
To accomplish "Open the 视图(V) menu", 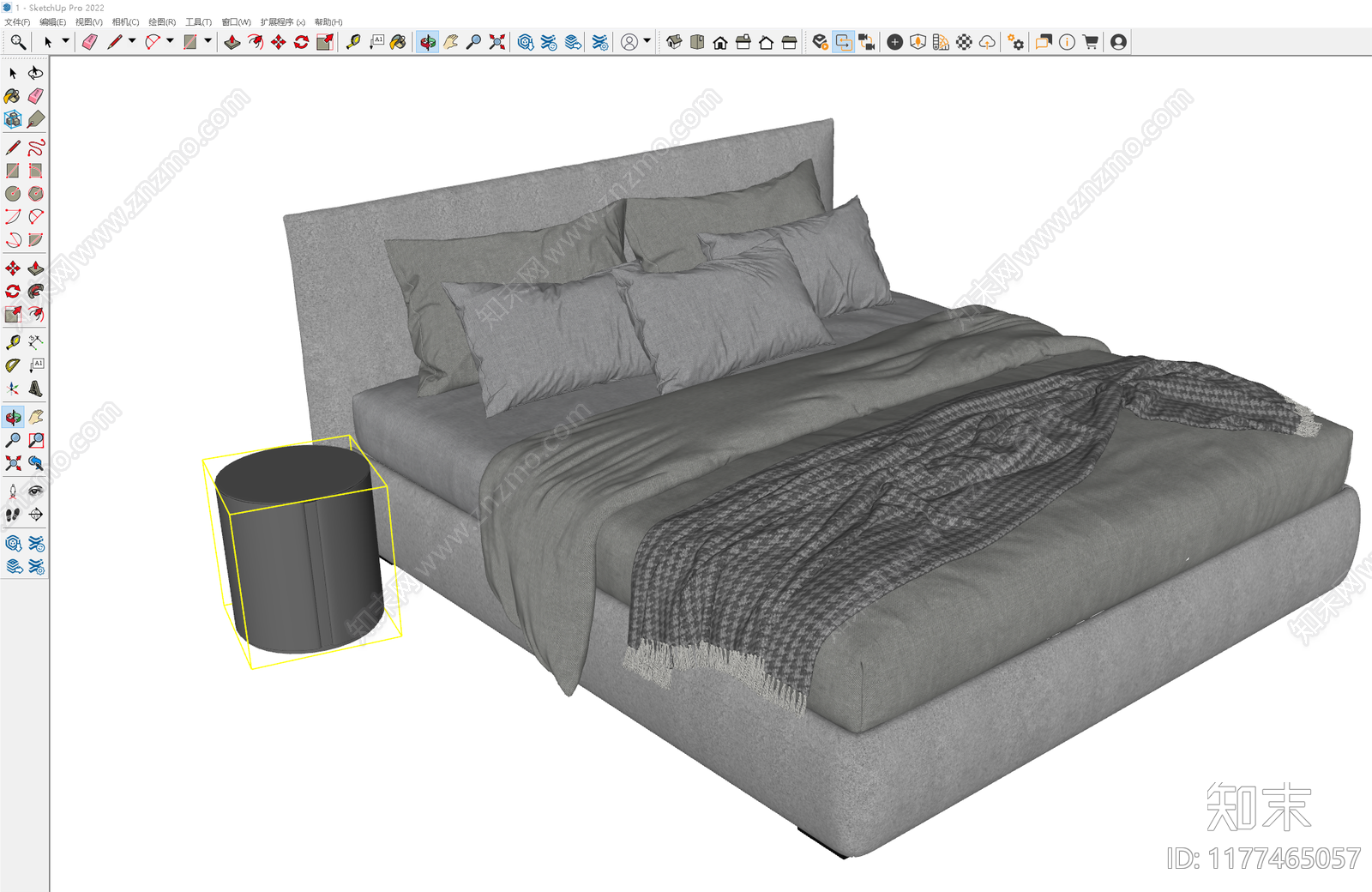I will [89, 22].
